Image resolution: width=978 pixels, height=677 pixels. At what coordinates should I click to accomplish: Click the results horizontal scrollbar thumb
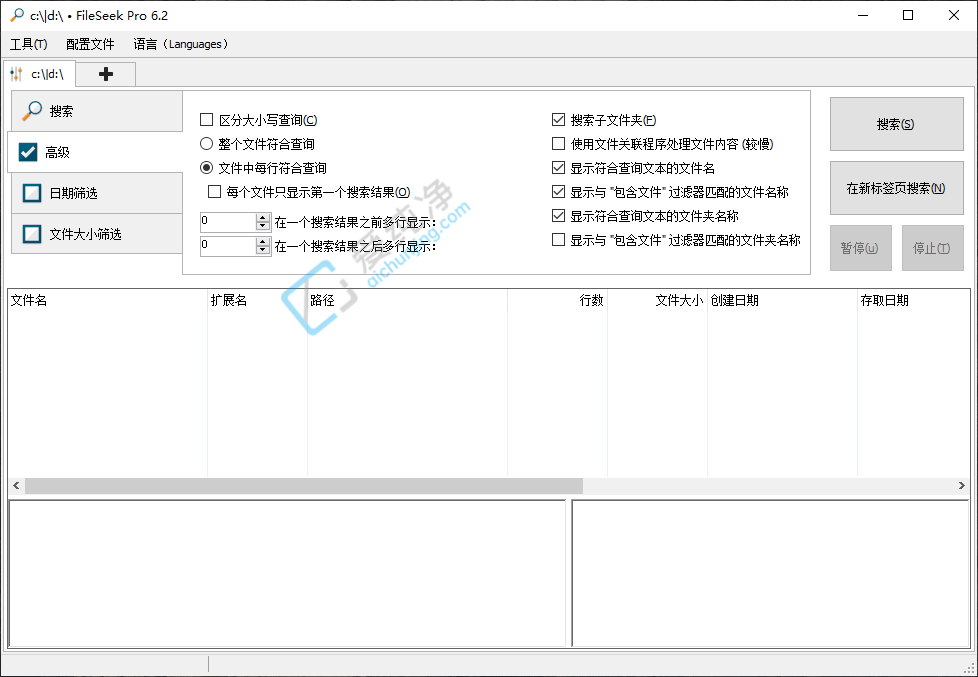pyautogui.click(x=304, y=485)
